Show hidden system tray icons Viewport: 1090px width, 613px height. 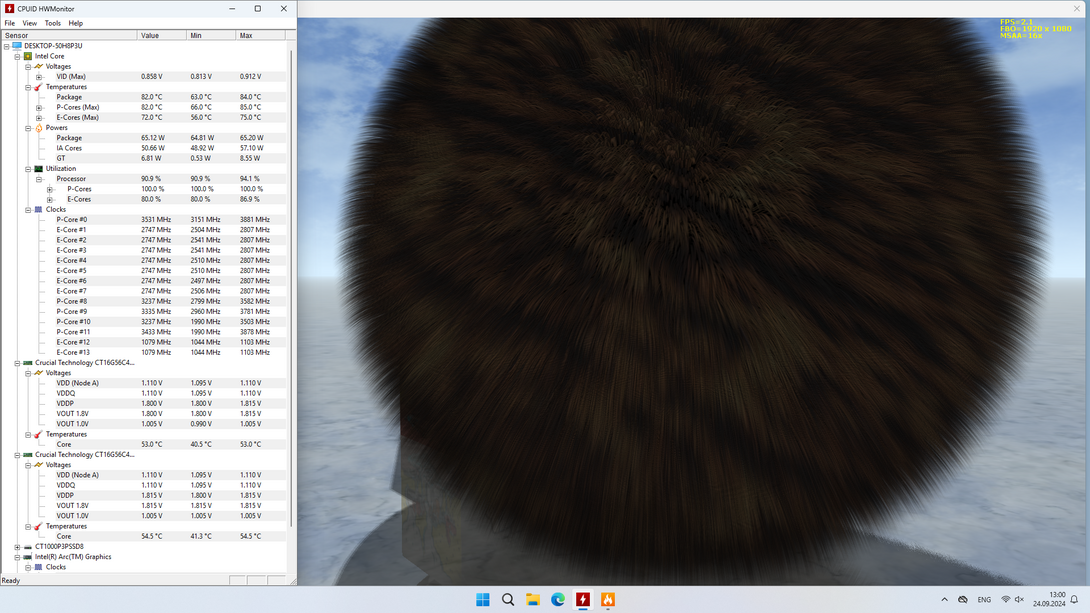(944, 600)
